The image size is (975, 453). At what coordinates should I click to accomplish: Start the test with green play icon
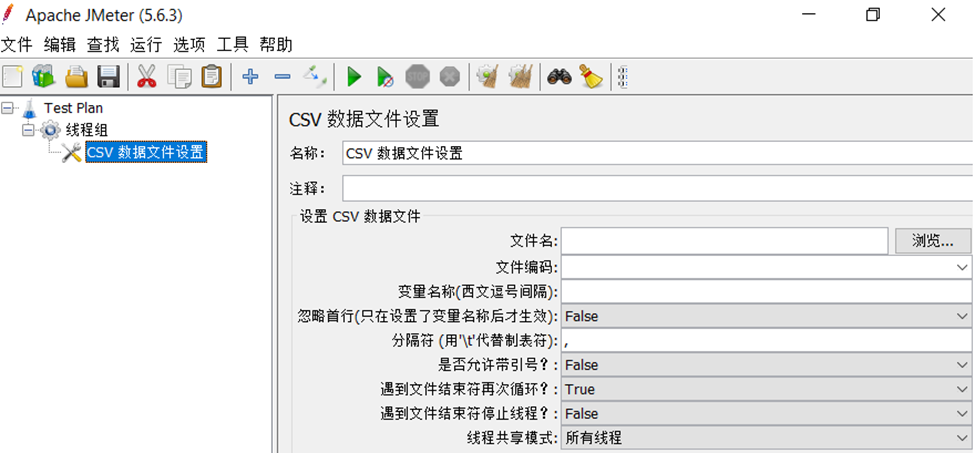coord(354,78)
